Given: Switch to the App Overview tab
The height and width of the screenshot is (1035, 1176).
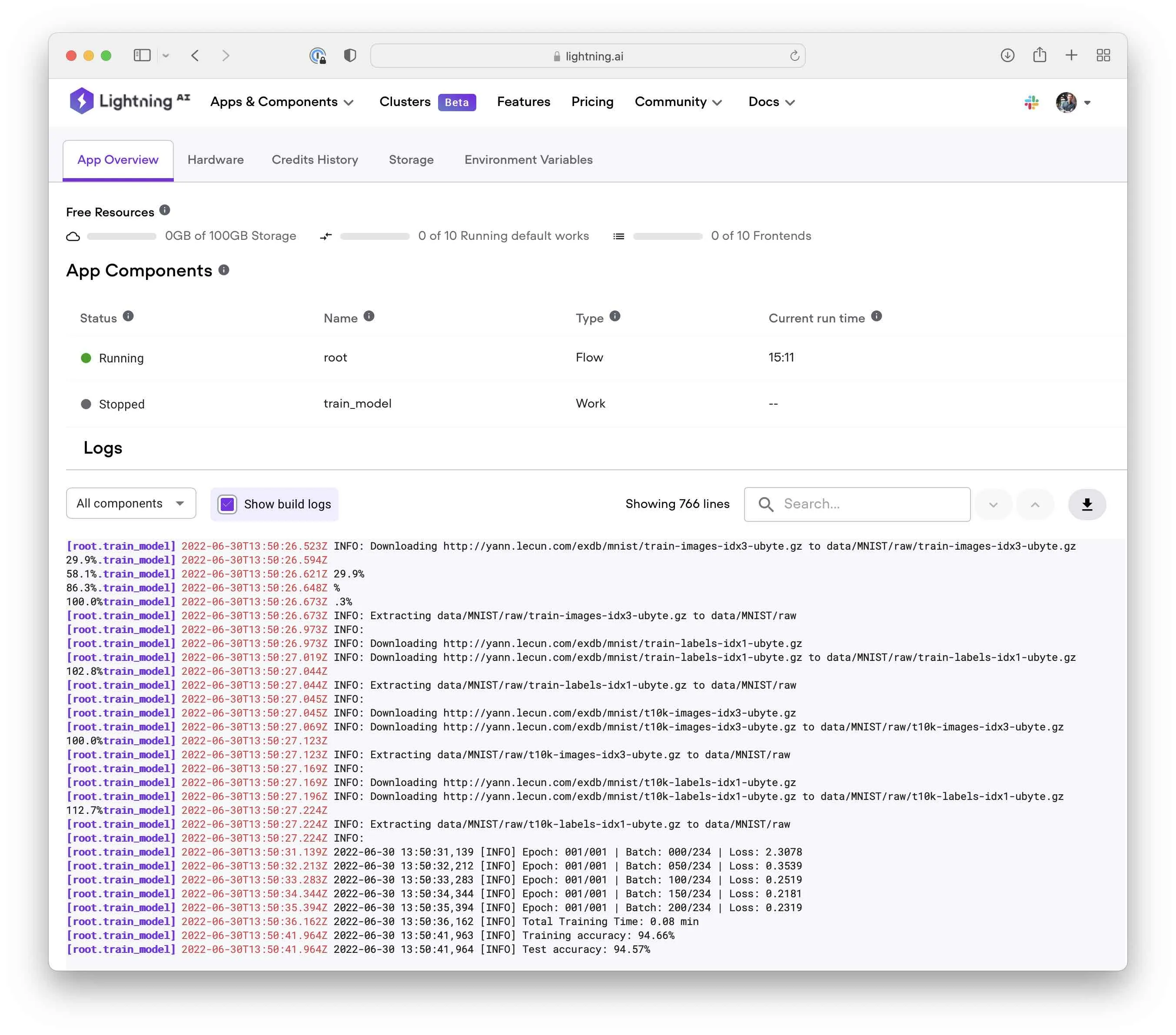Looking at the screenshot, I should pos(118,160).
